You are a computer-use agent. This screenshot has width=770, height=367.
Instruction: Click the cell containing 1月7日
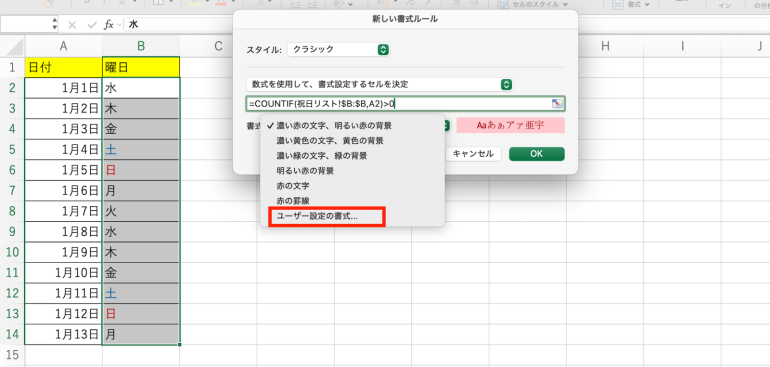coord(63,211)
